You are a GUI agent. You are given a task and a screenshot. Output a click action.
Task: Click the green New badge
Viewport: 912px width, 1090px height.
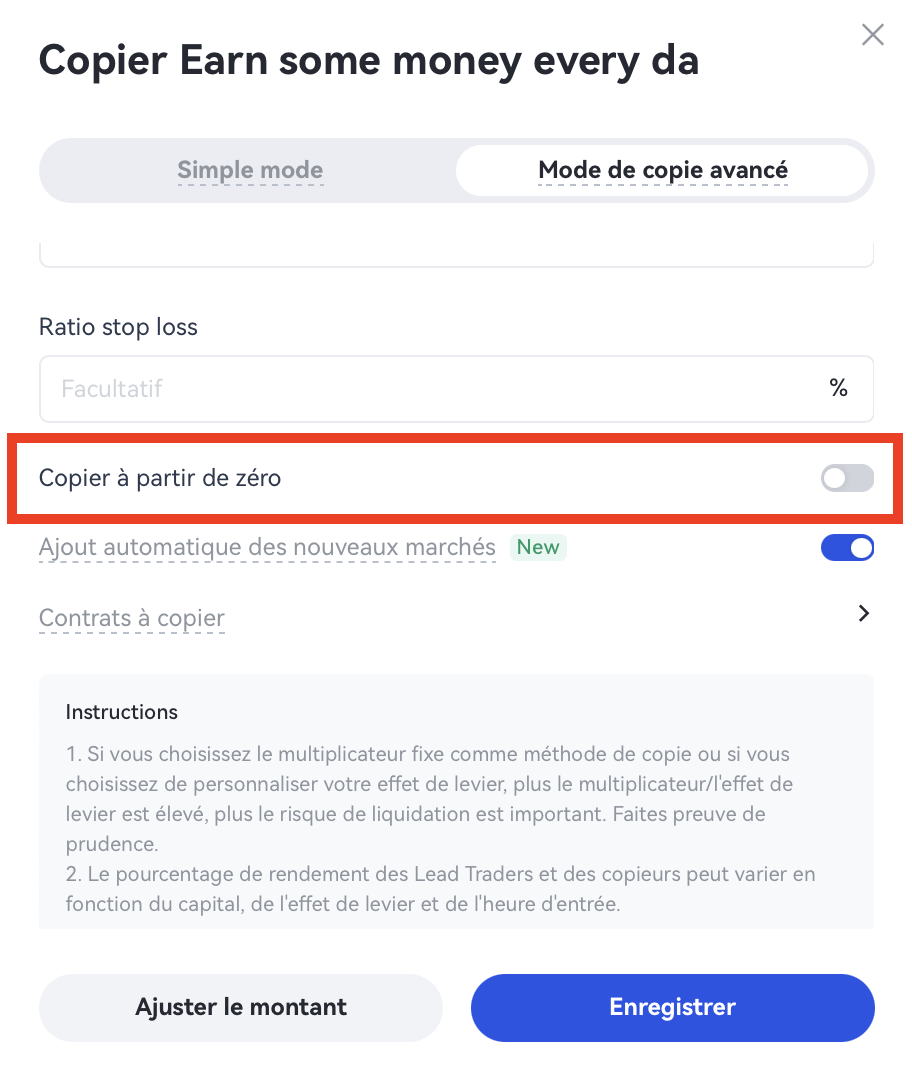point(538,548)
